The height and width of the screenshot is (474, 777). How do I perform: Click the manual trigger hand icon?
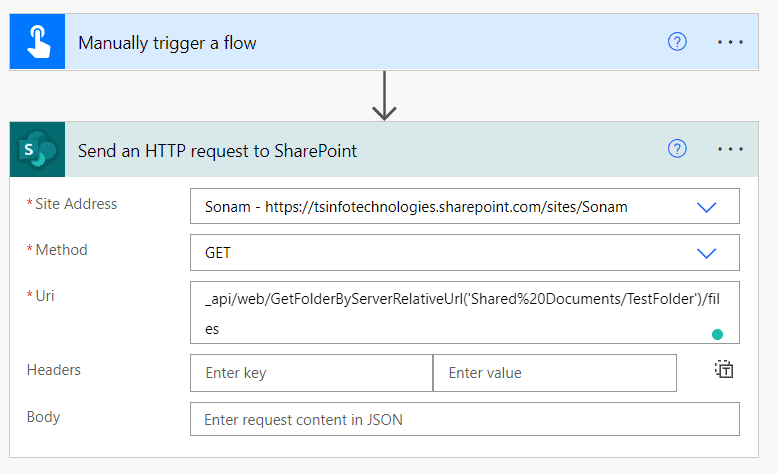(x=37, y=42)
